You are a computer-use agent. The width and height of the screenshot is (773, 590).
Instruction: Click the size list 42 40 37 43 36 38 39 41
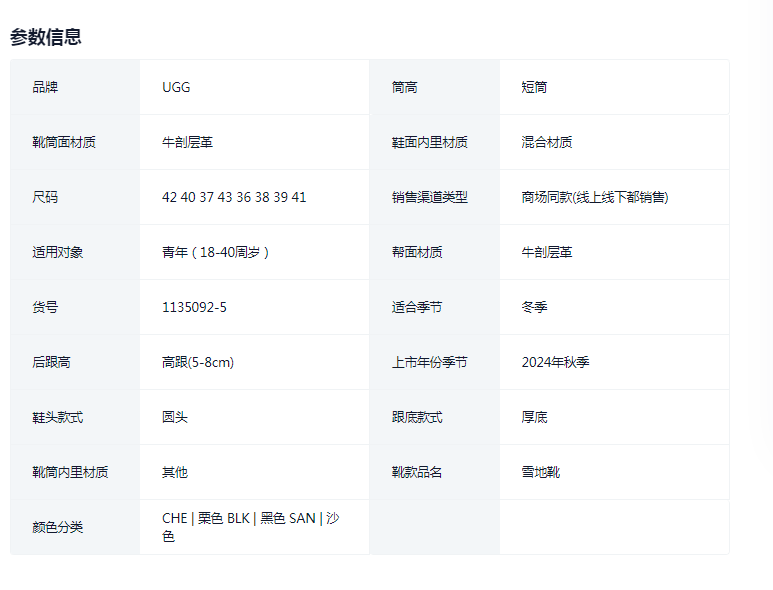click(234, 197)
